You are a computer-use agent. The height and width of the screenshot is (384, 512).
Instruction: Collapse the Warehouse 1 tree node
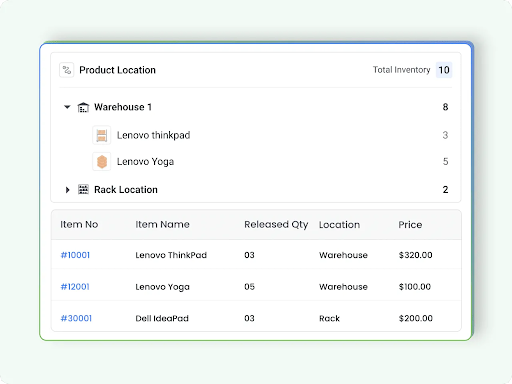(67, 107)
